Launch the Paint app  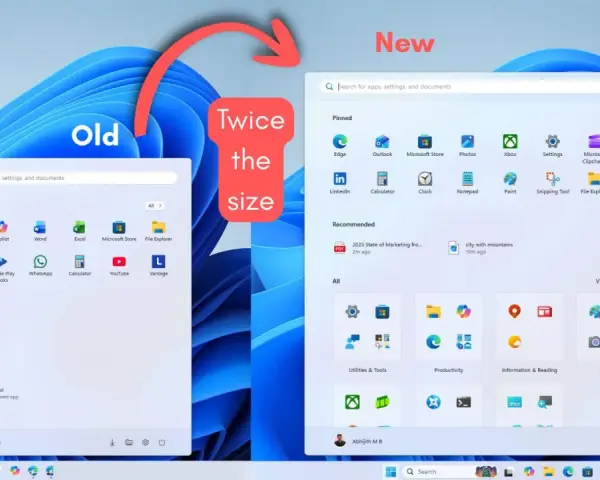tap(510, 183)
